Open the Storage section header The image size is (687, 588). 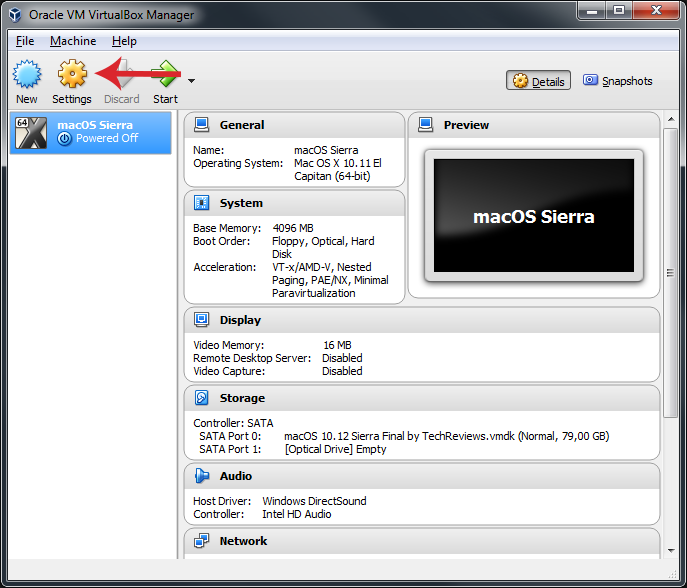(422, 398)
